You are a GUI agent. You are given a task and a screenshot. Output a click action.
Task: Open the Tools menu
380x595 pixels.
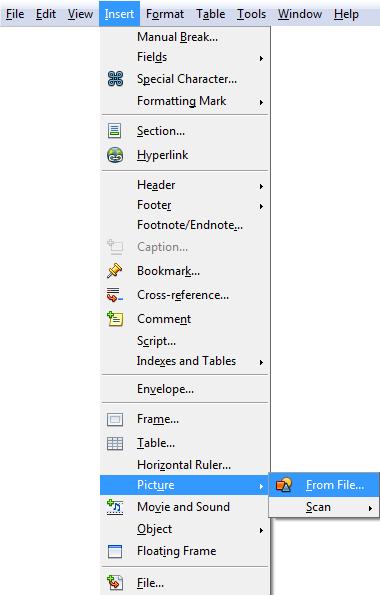[x=251, y=14]
